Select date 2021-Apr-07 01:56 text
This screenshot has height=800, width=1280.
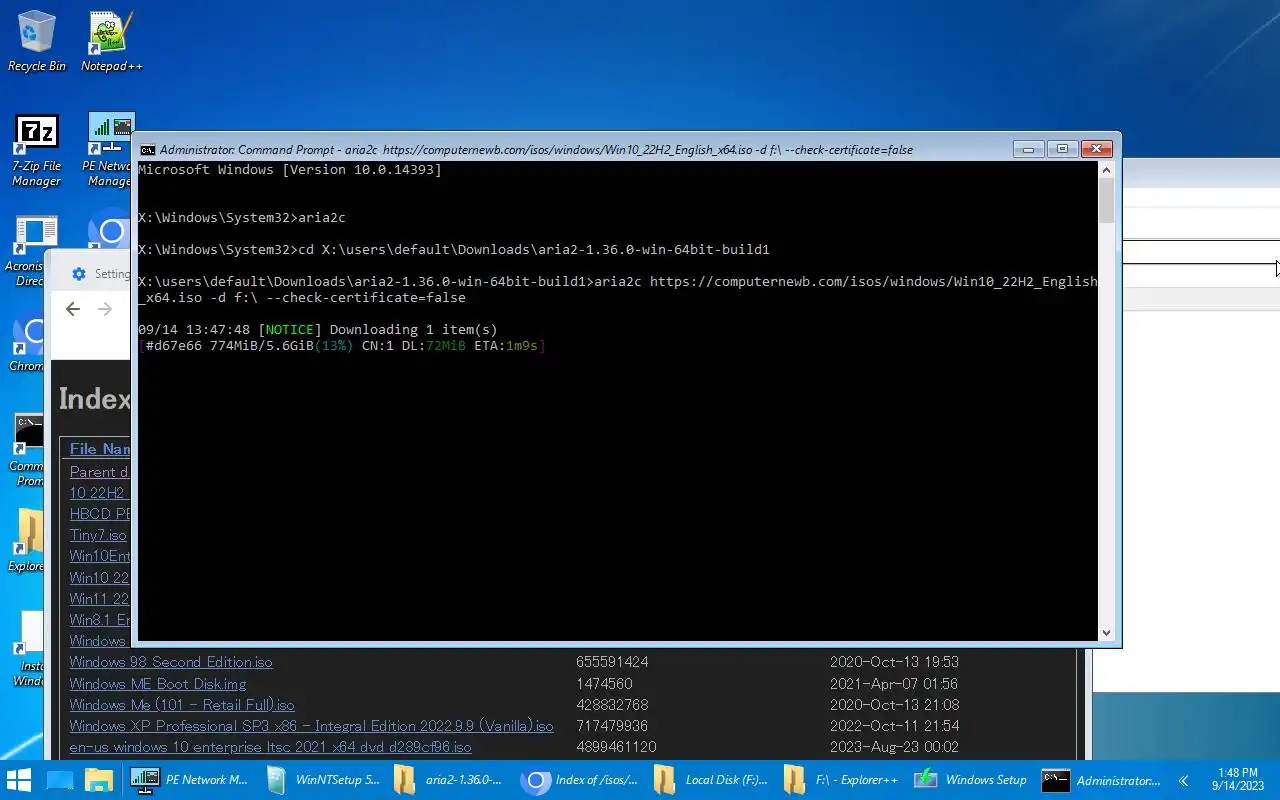[894, 684]
